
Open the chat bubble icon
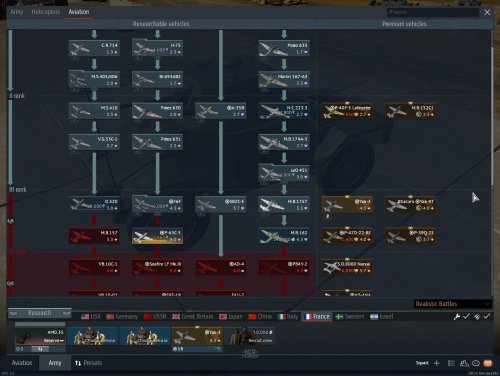[476, 363]
